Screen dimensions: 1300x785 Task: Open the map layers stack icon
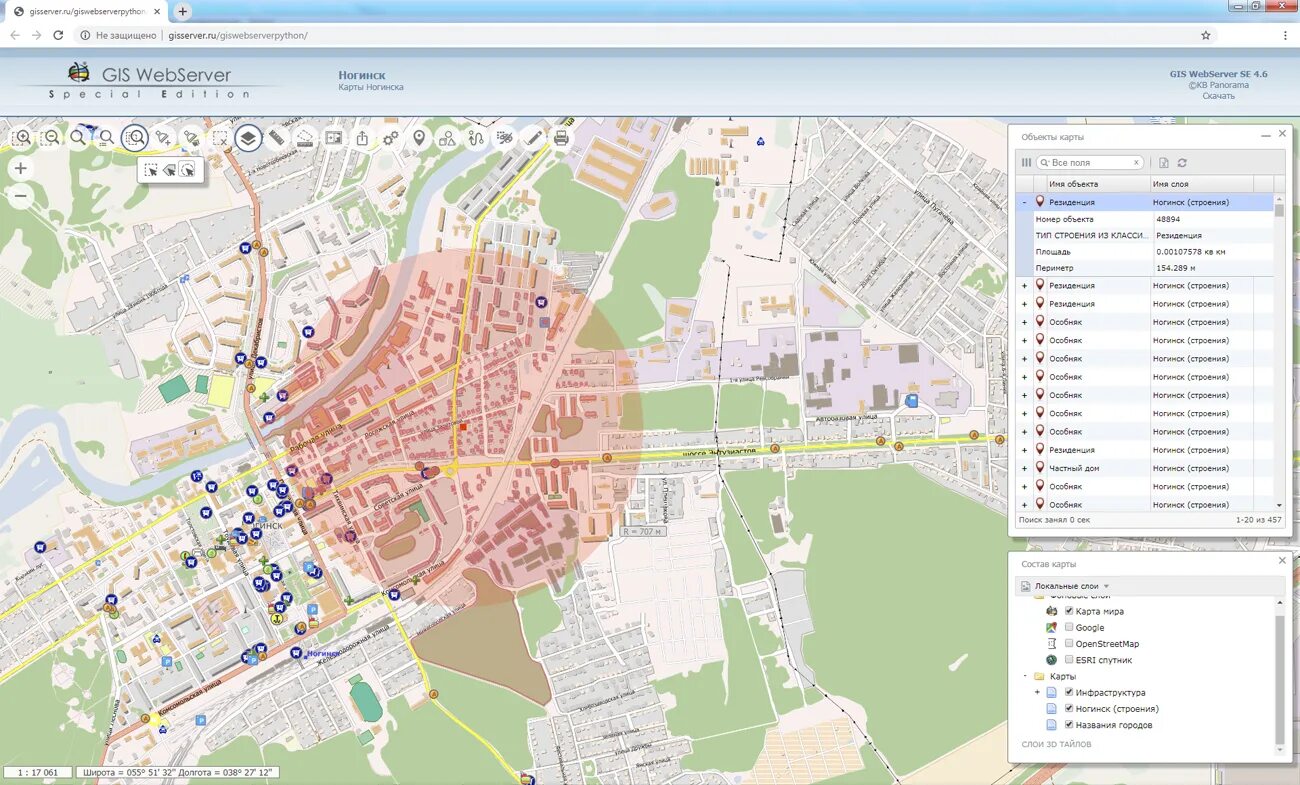(x=249, y=138)
